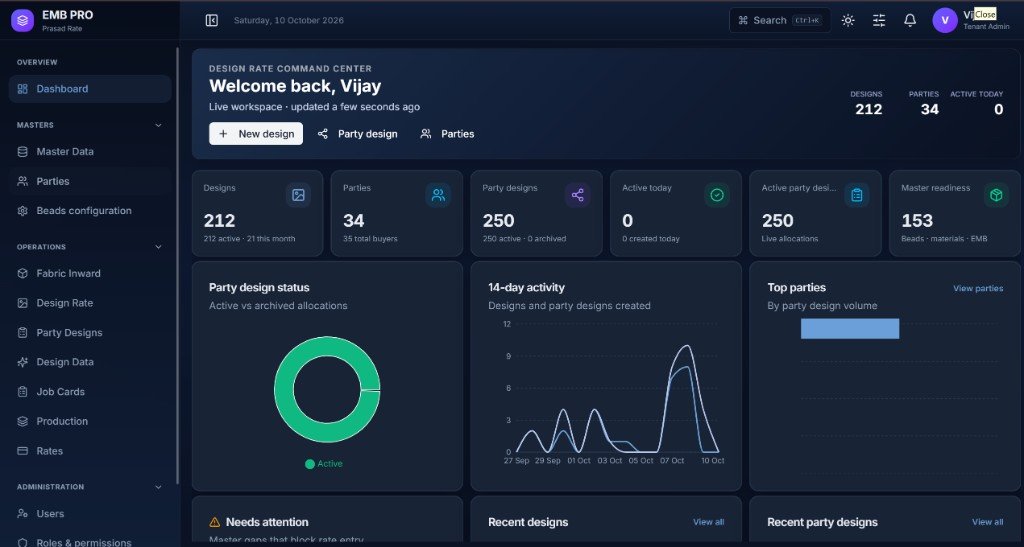This screenshot has height=547, width=1024.
Task: Click the Production layers icon
Action: 22,422
